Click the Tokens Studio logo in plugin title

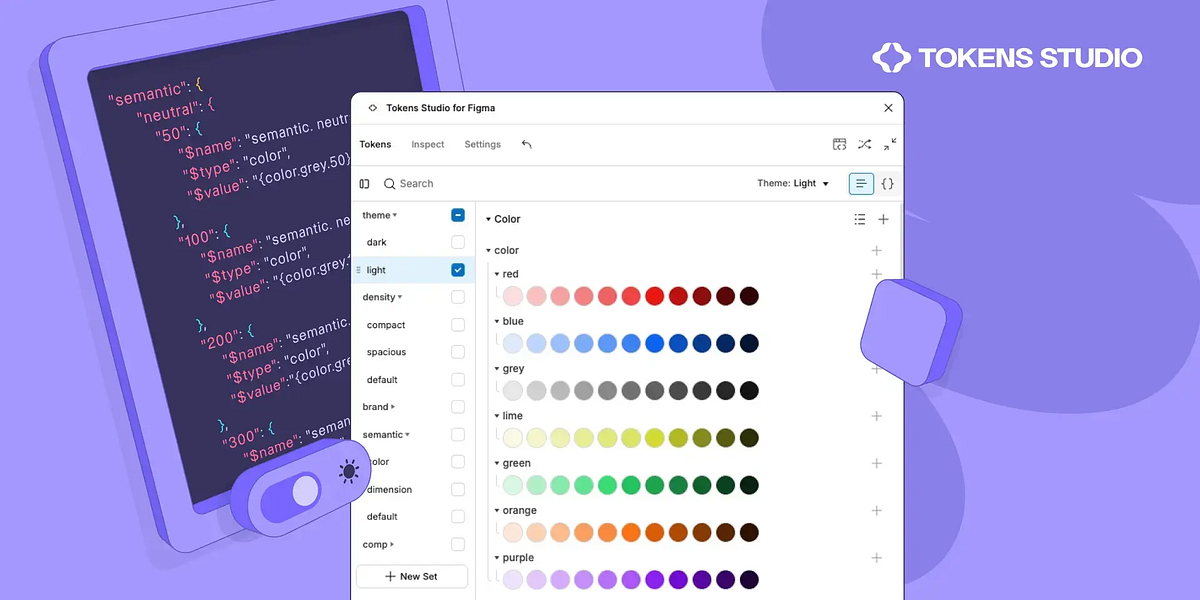(x=373, y=108)
